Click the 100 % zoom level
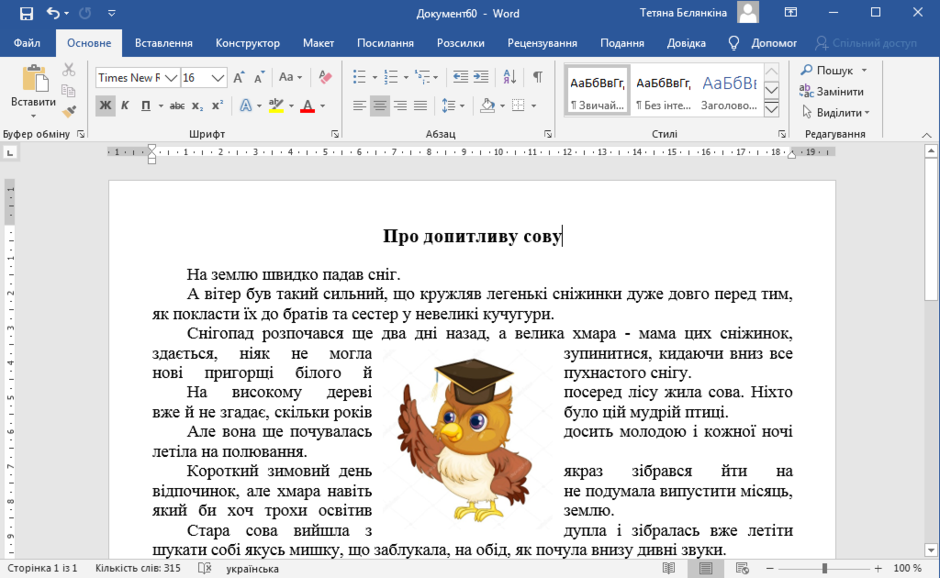The image size is (940, 578). point(907,568)
